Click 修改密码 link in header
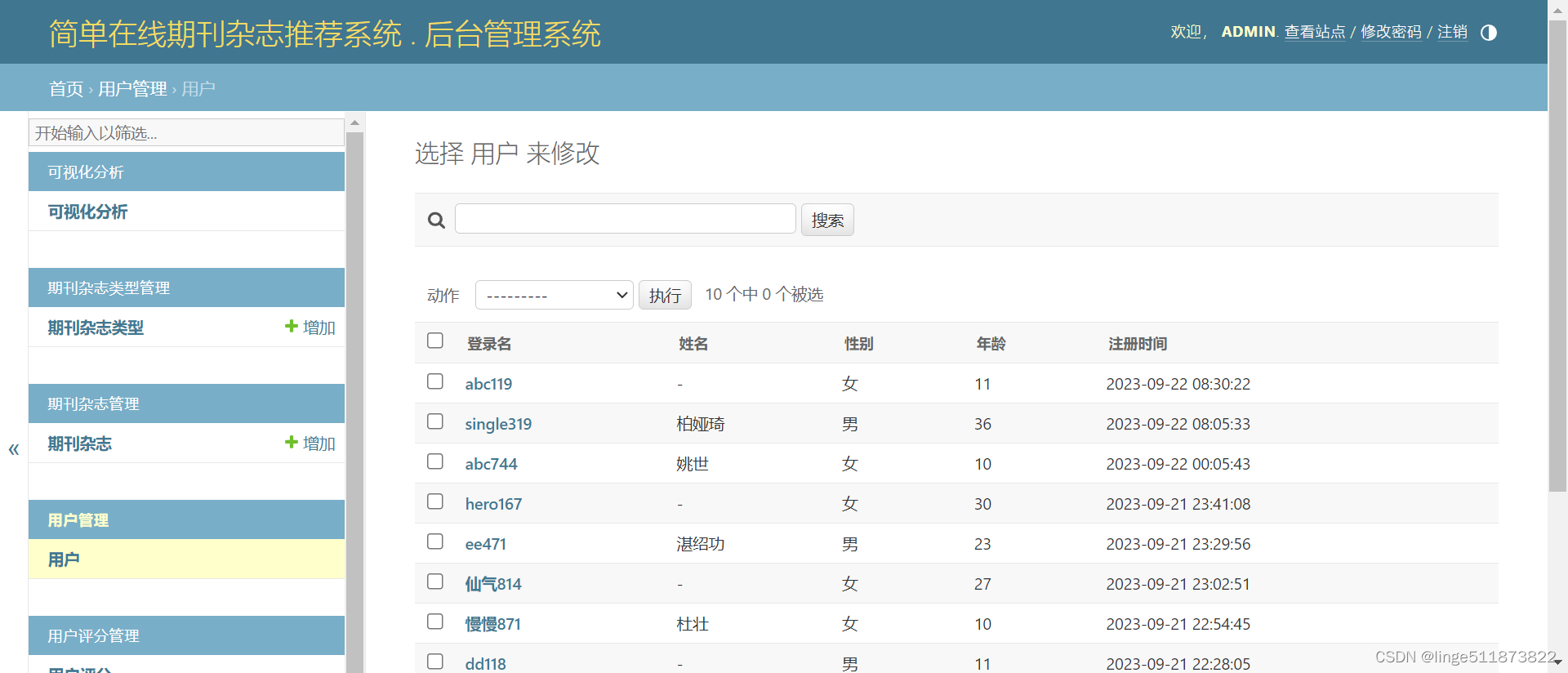Viewport: 1568px width, 673px height. pyautogui.click(x=1391, y=32)
